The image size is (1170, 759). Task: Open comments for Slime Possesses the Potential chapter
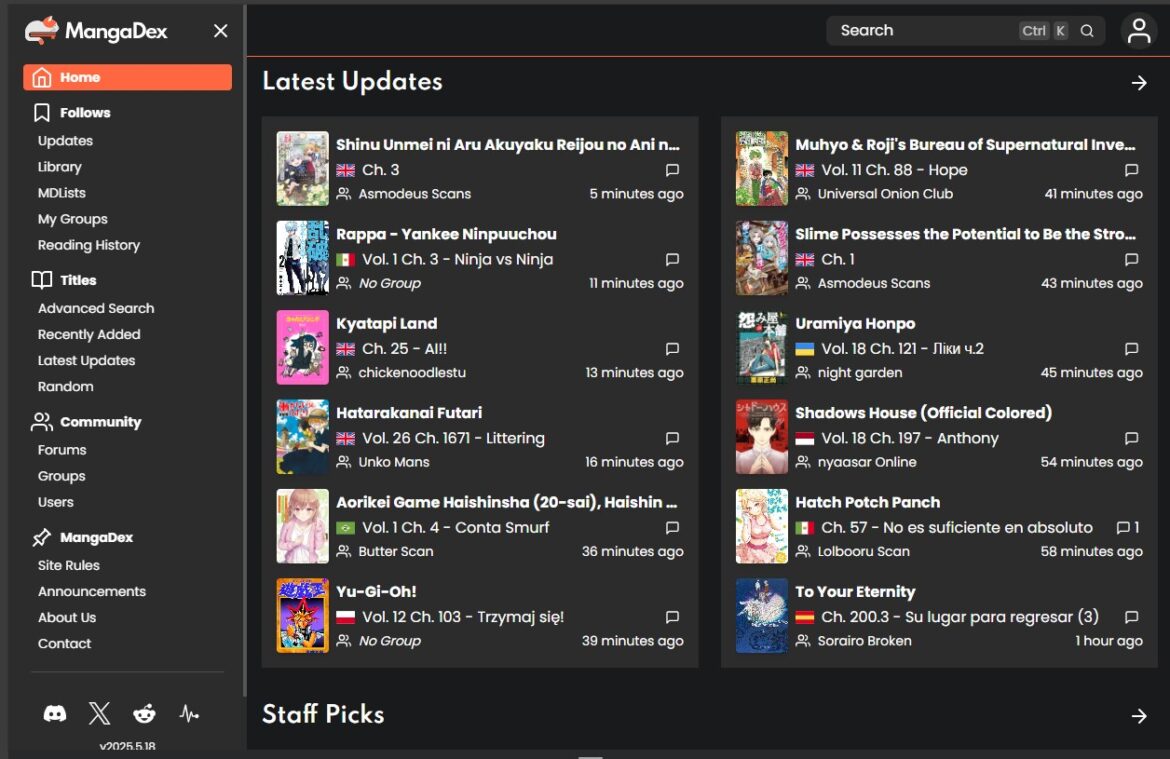(x=1131, y=260)
